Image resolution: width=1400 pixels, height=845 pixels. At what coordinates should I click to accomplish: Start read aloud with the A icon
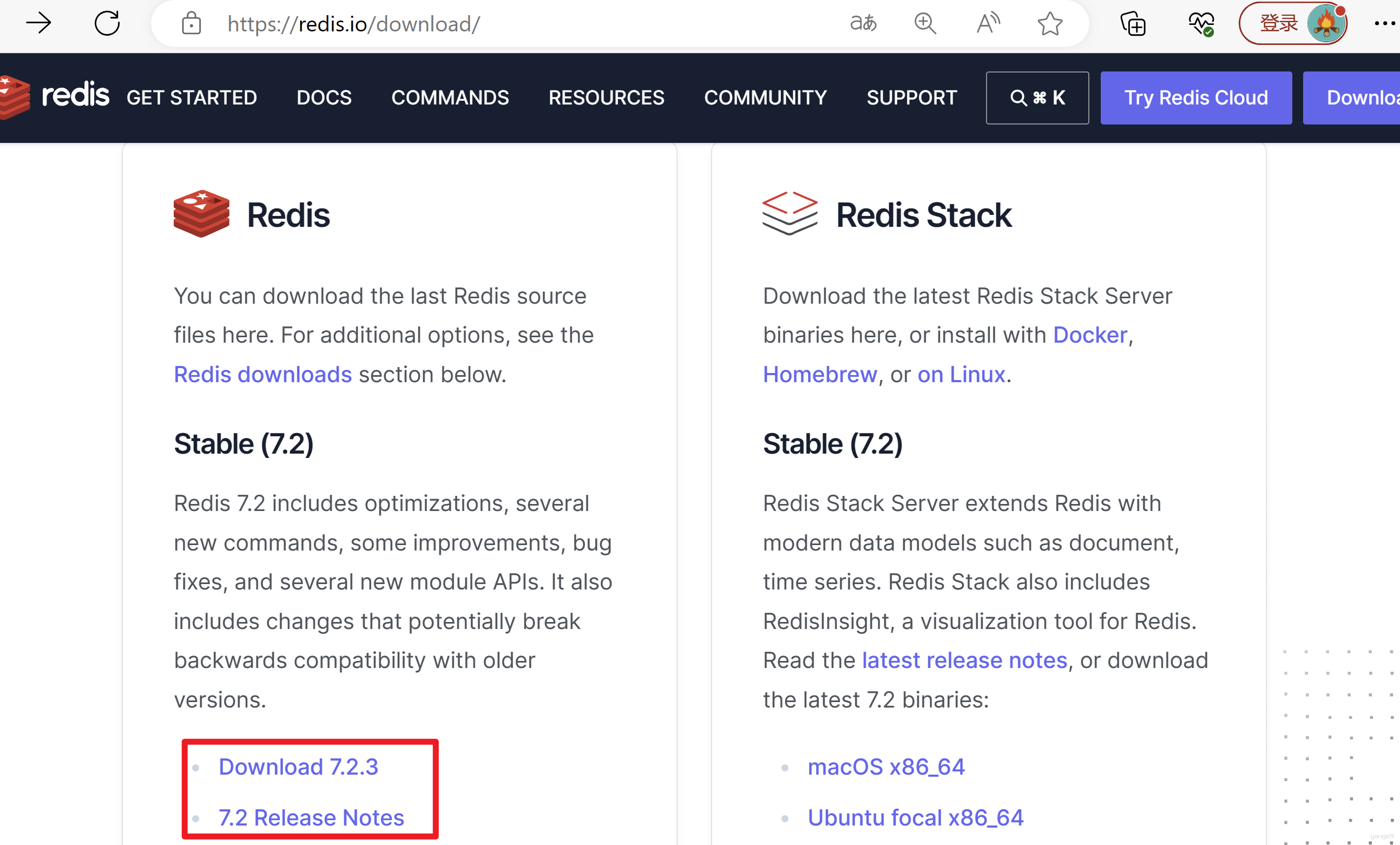point(988,23)
